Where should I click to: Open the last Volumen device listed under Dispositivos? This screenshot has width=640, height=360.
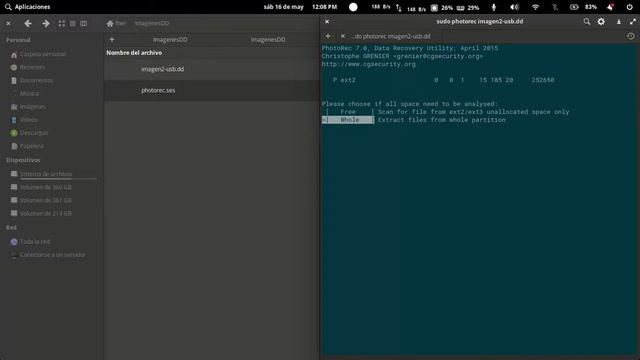click(46, 213)
